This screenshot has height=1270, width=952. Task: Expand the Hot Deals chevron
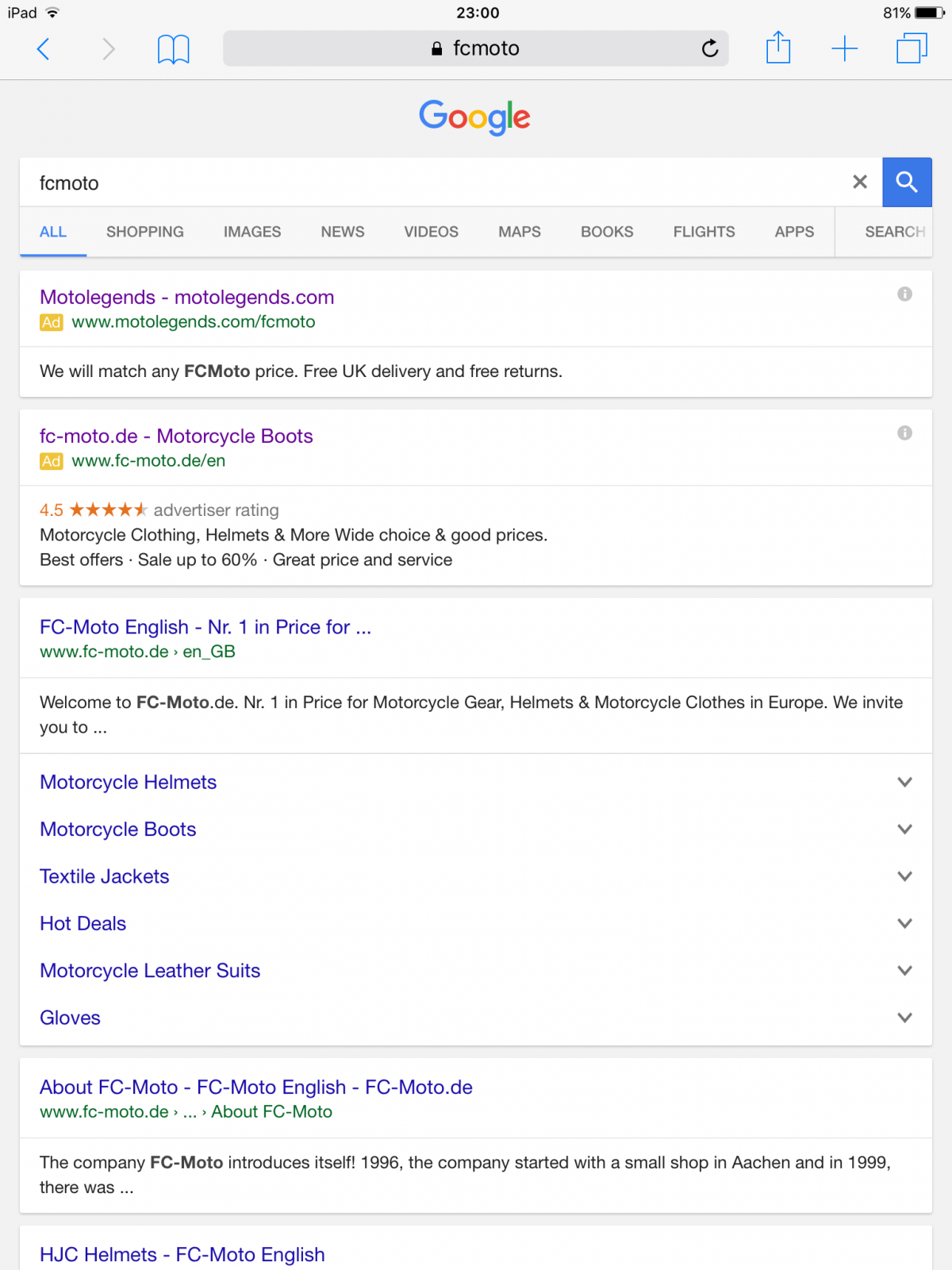tap(904, 924)
